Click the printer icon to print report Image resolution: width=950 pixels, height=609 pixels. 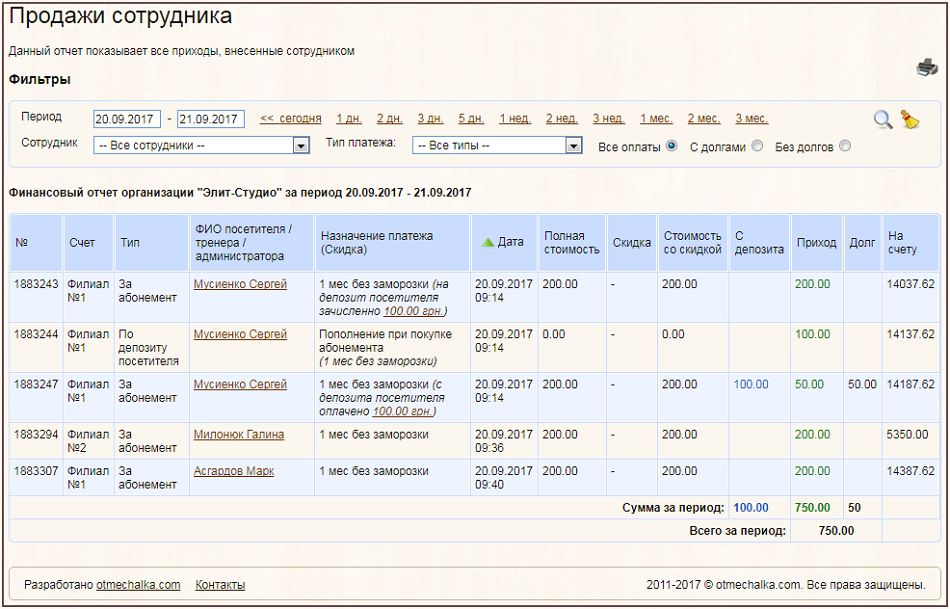point(927,68)
